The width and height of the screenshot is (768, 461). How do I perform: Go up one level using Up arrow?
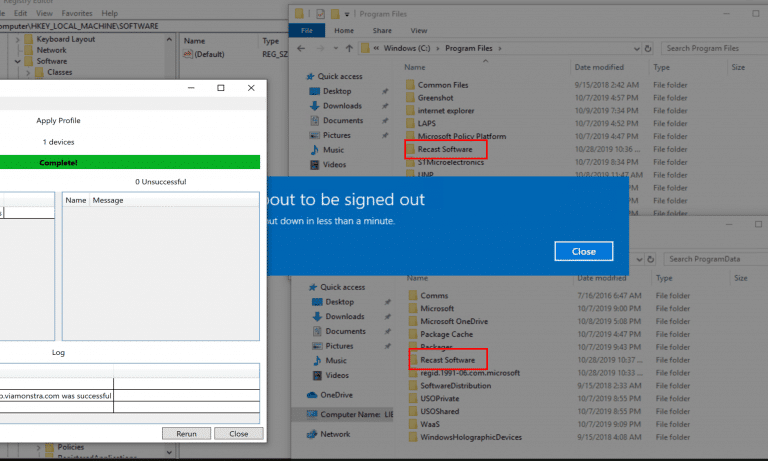pyautogui.click(x=347, y=47)
